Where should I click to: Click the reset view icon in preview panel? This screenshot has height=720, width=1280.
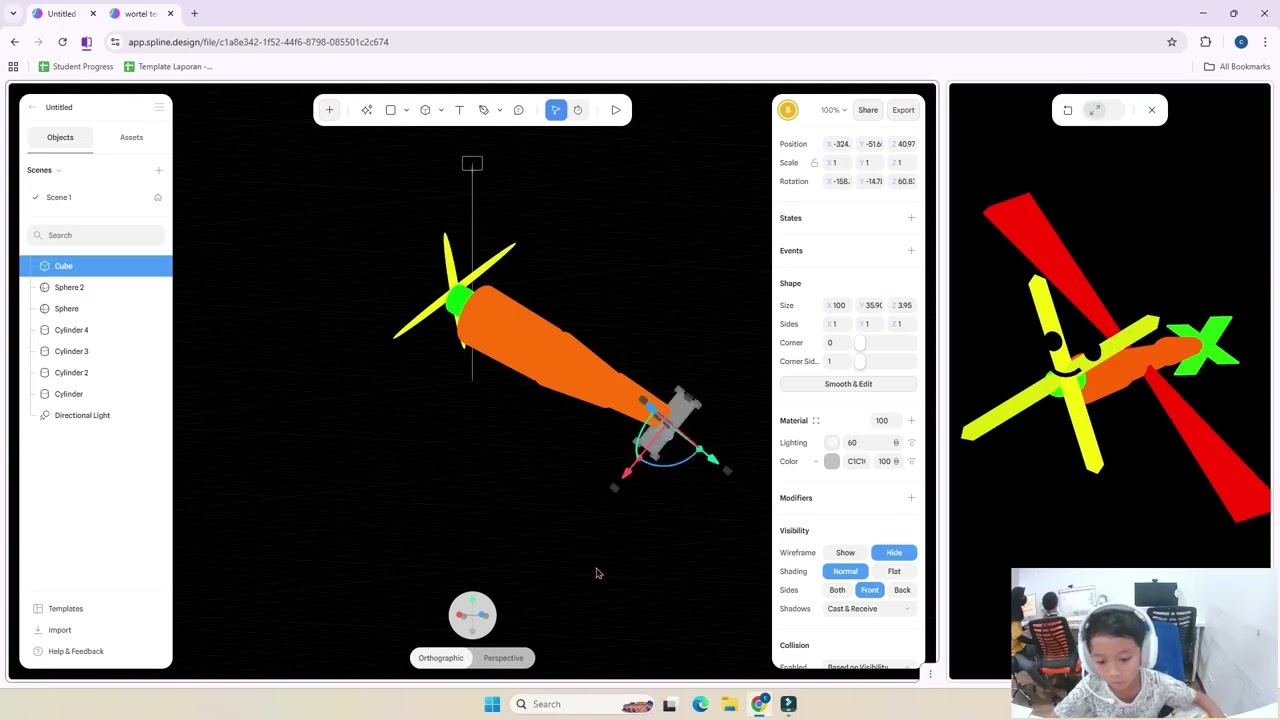pyautogui.click(x=1067, y=110)
